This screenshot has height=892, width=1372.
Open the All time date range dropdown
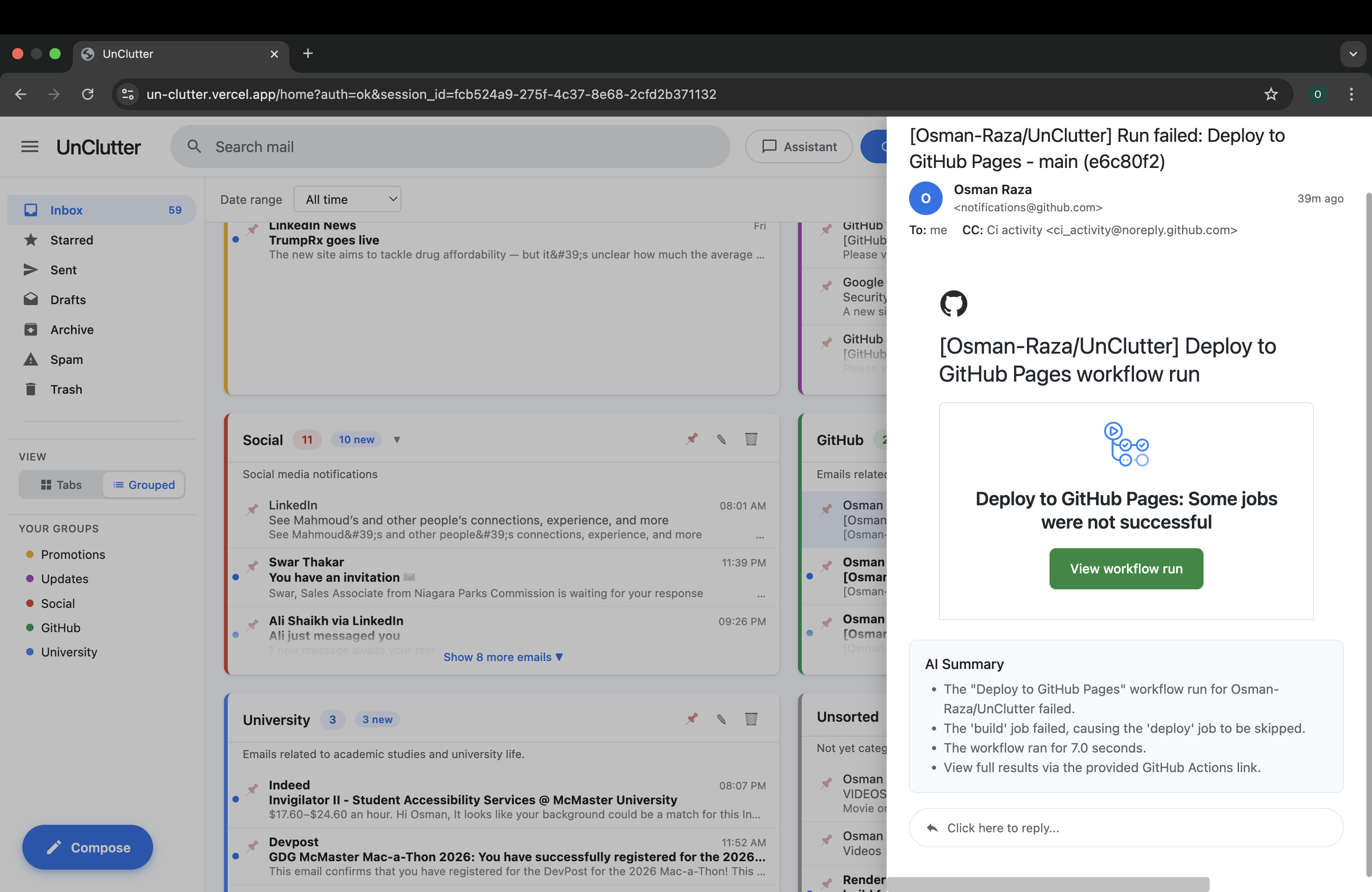347,199
